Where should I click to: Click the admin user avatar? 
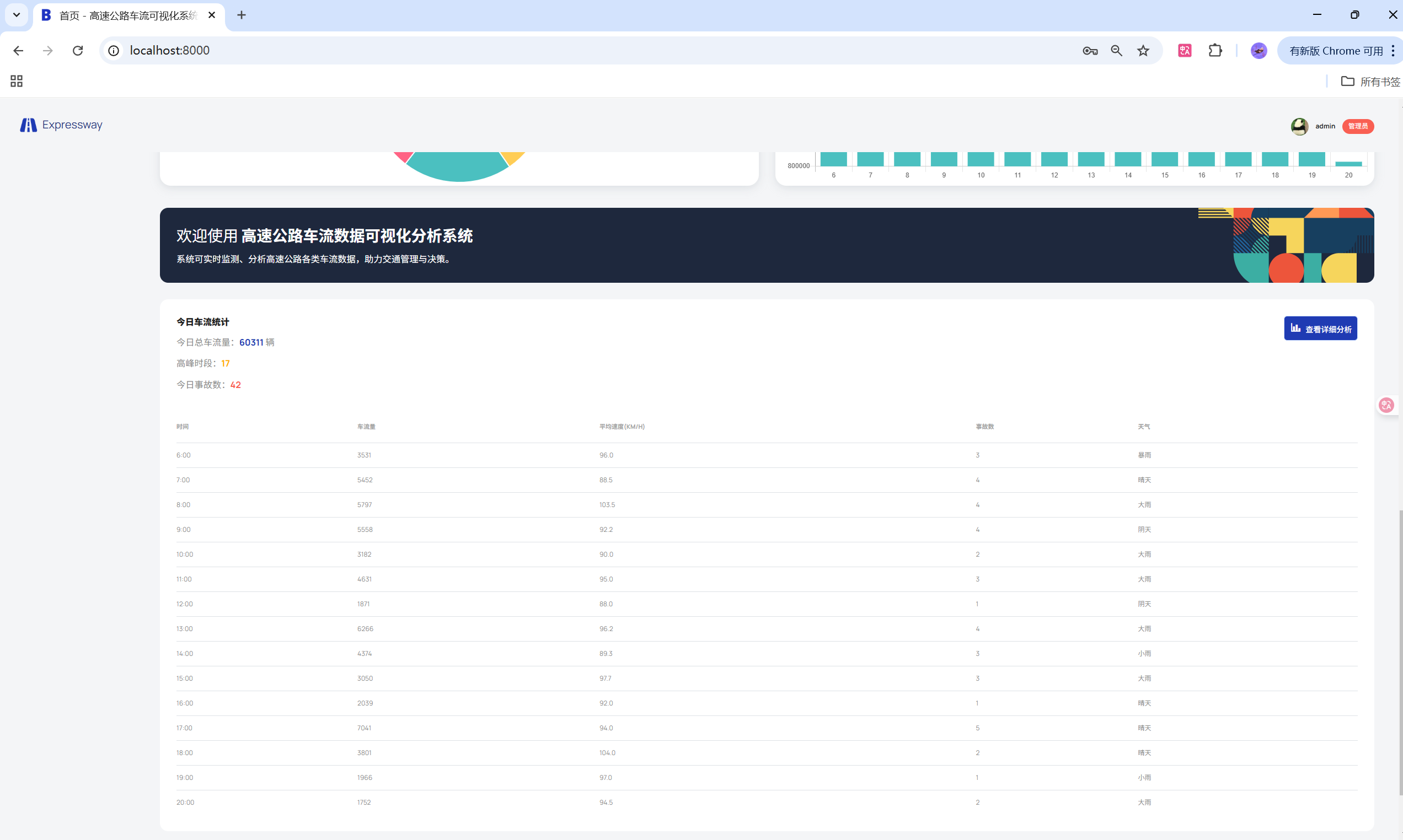[x=1299, y=126]
